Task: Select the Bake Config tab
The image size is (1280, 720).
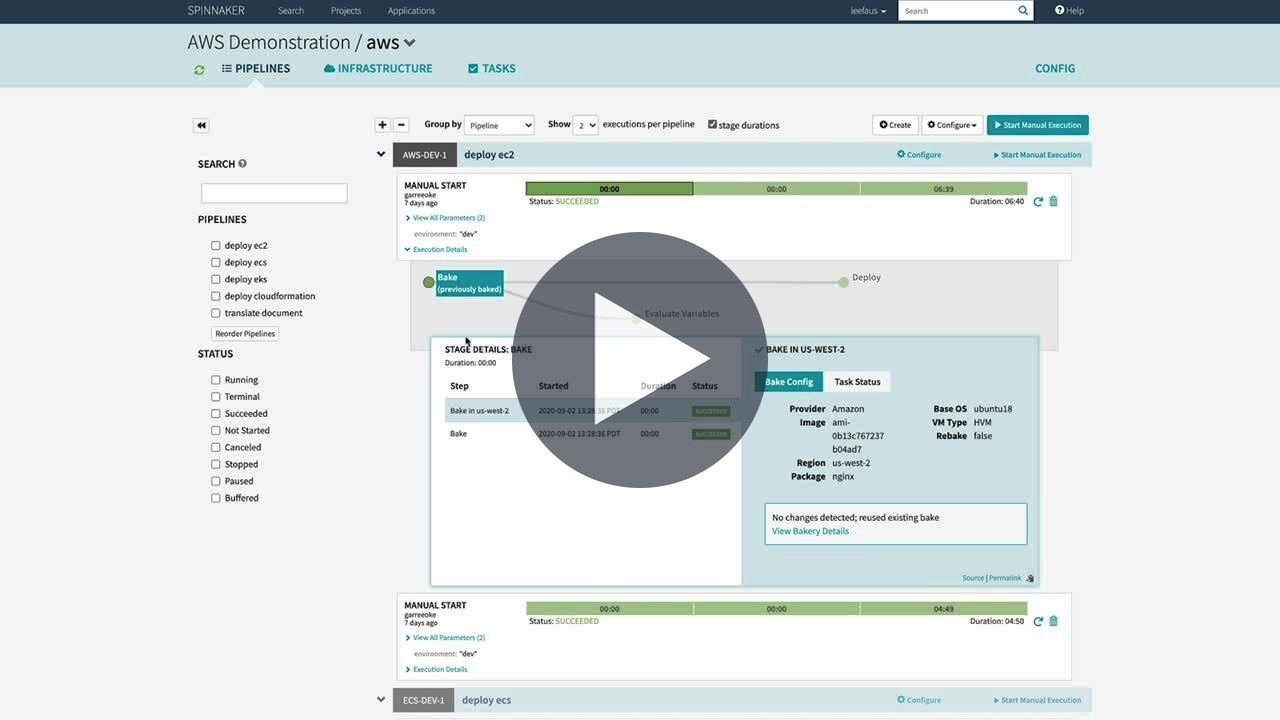Action: 789,382
